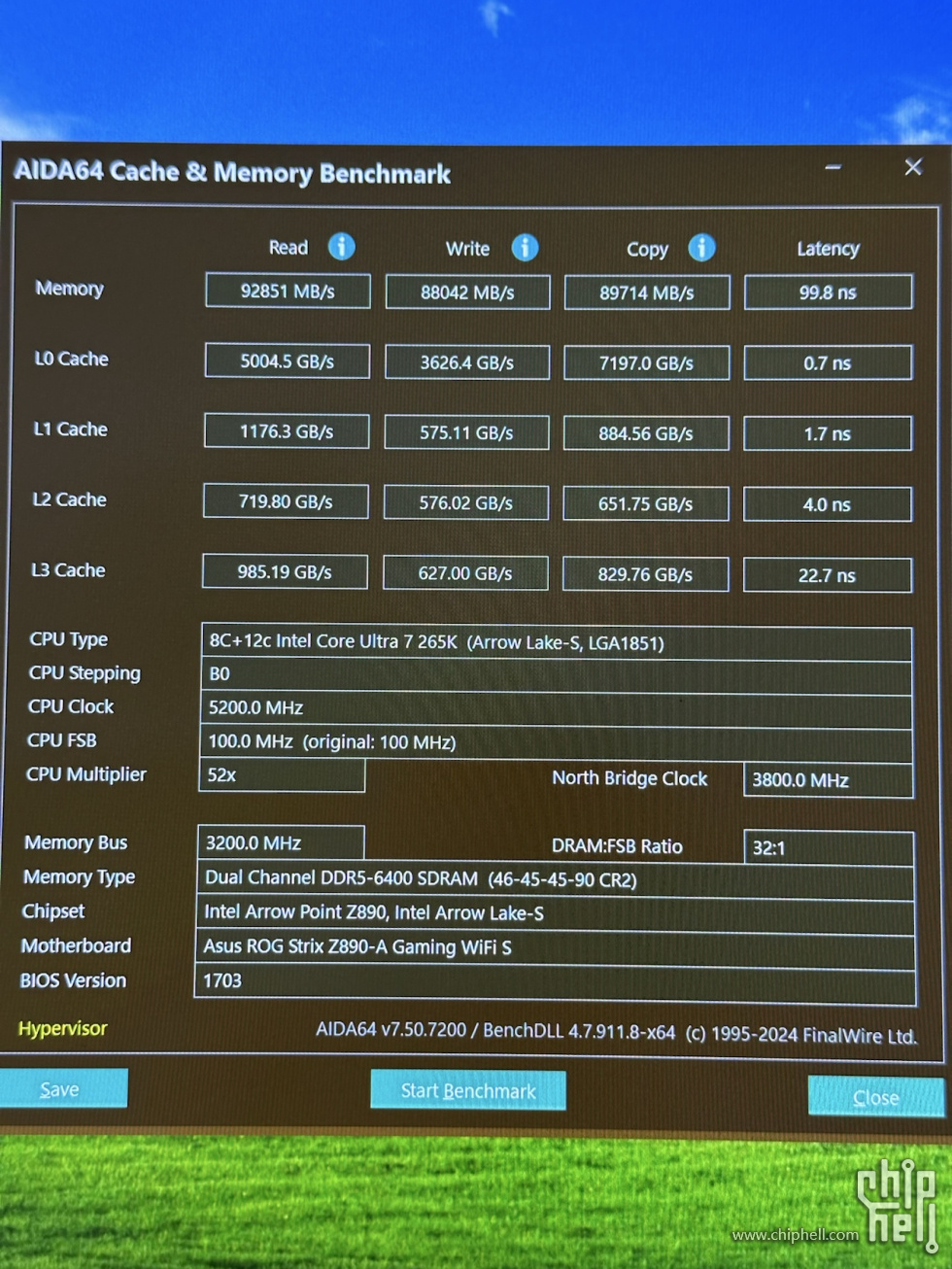Select Memory Read value 92851 MB/s
952x1269 pixels.
click(288, 291)
